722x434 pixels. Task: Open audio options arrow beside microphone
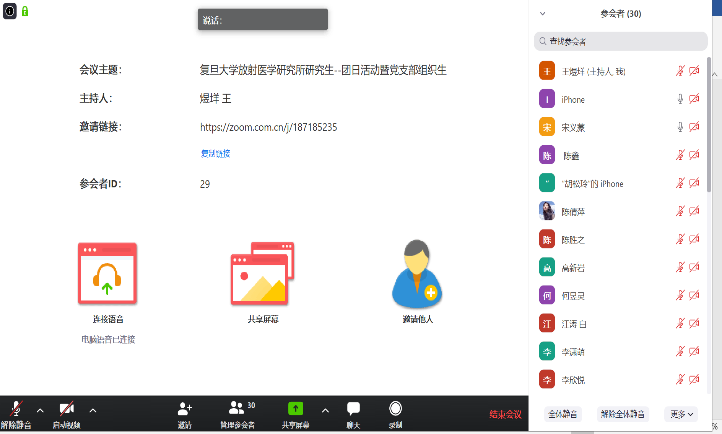tap(40, 409)
